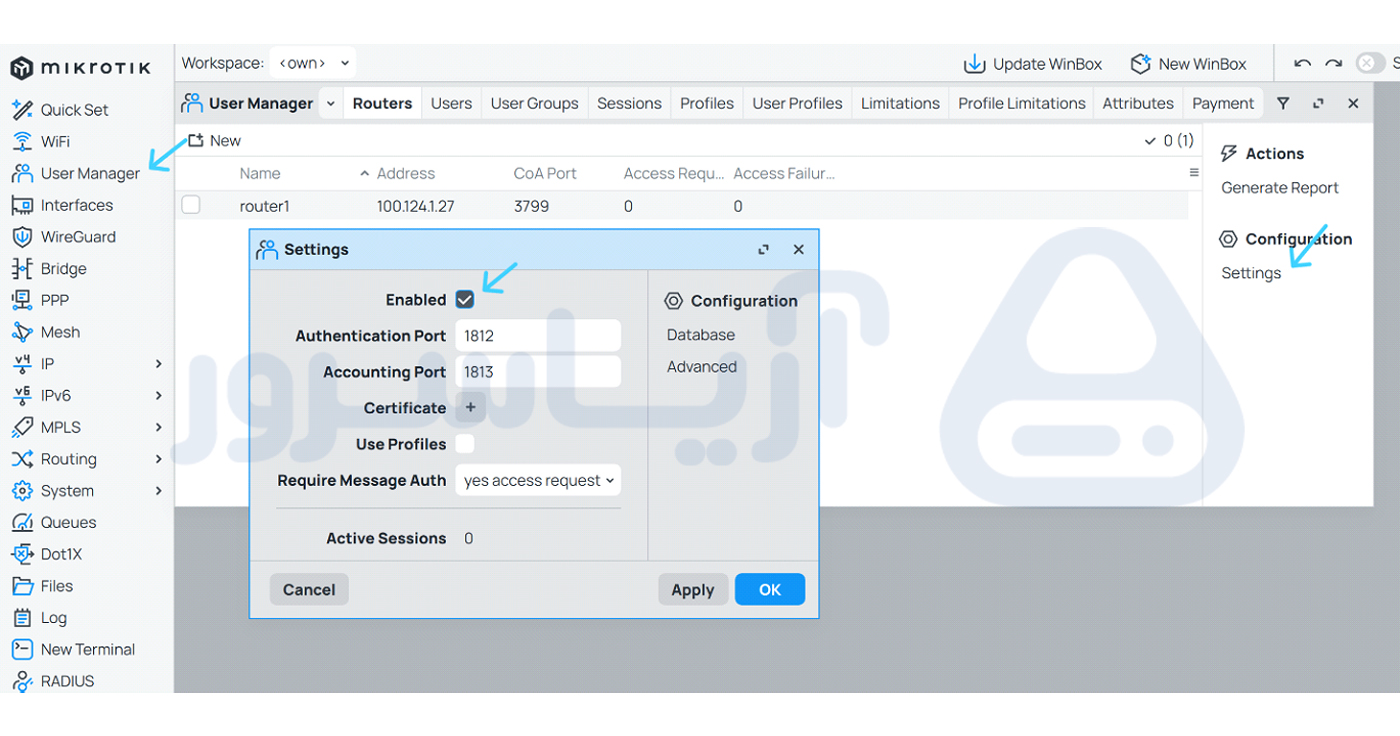Toggle the Use Profiles checkbox
Screen dimensions: 1400x736
coord(465,444)
